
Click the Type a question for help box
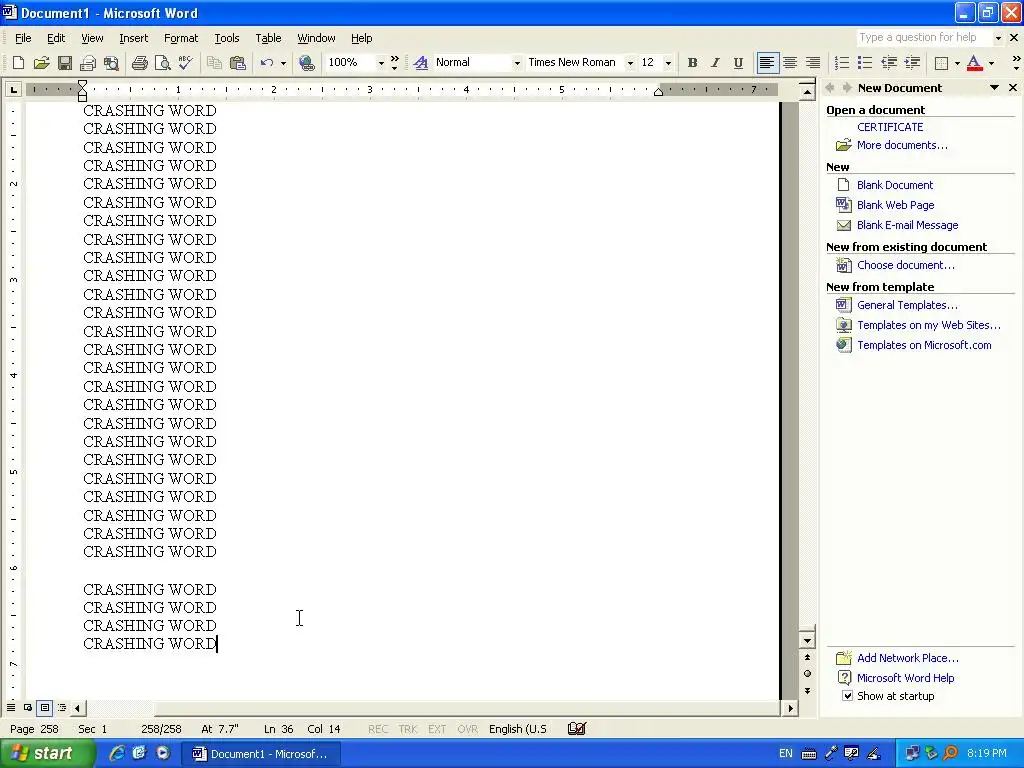pyautogui.click(x=924, y=37)
